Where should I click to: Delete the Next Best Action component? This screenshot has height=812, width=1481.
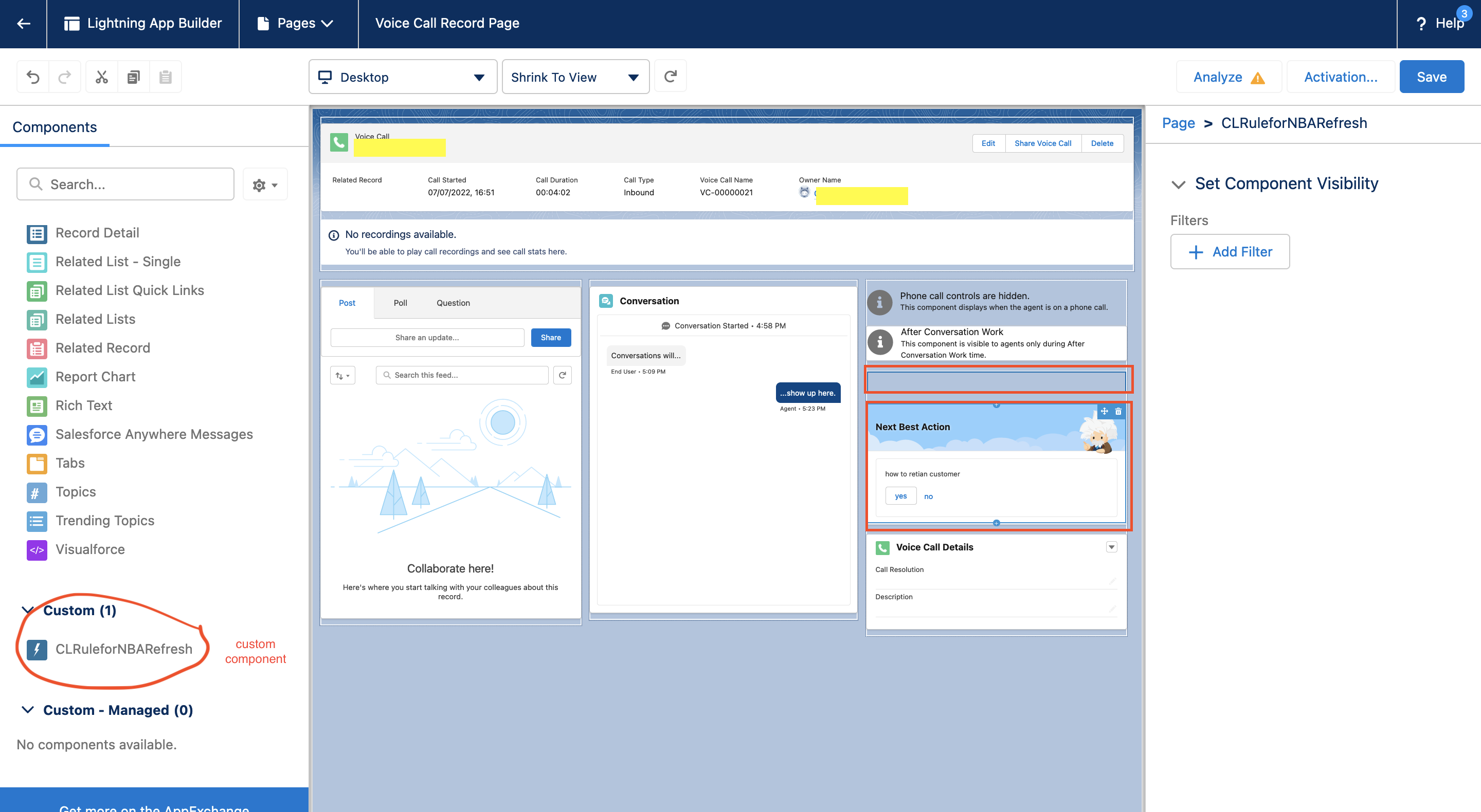1118,411
